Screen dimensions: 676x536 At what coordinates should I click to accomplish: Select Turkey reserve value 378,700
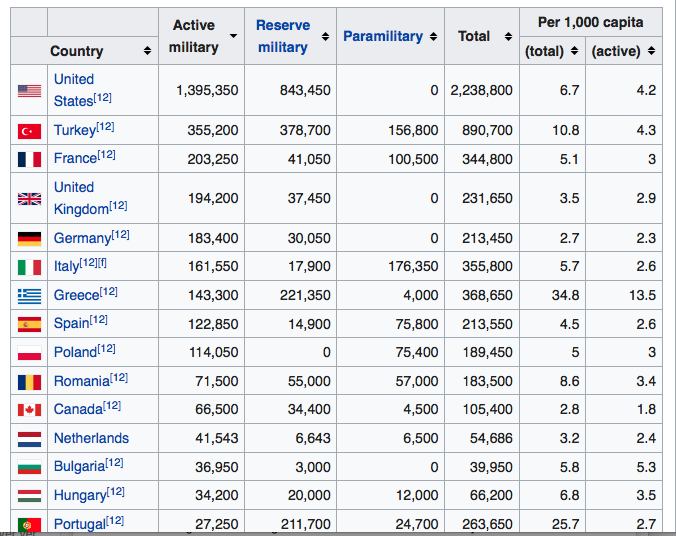pos(305,130)
